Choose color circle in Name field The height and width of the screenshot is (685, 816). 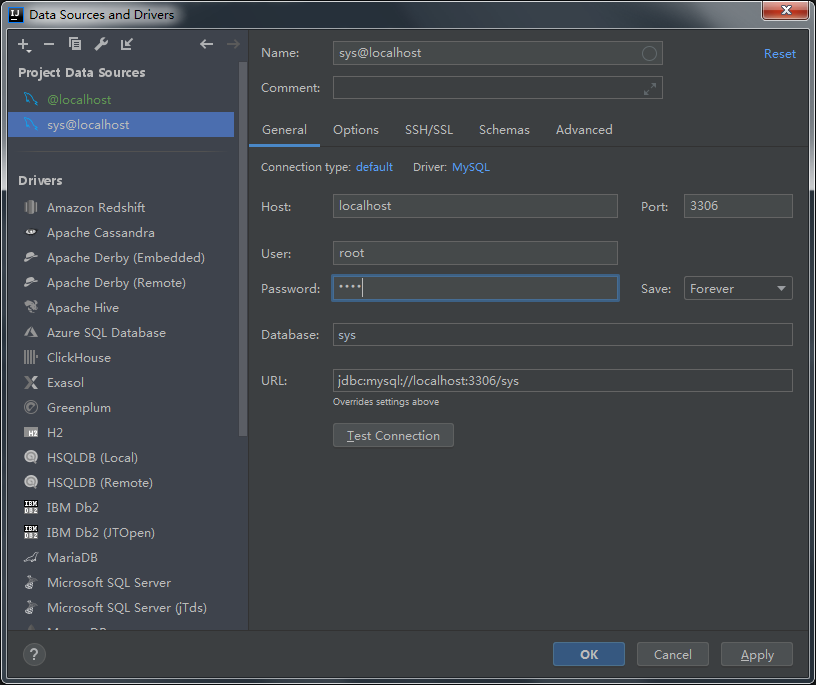(649, 53)
